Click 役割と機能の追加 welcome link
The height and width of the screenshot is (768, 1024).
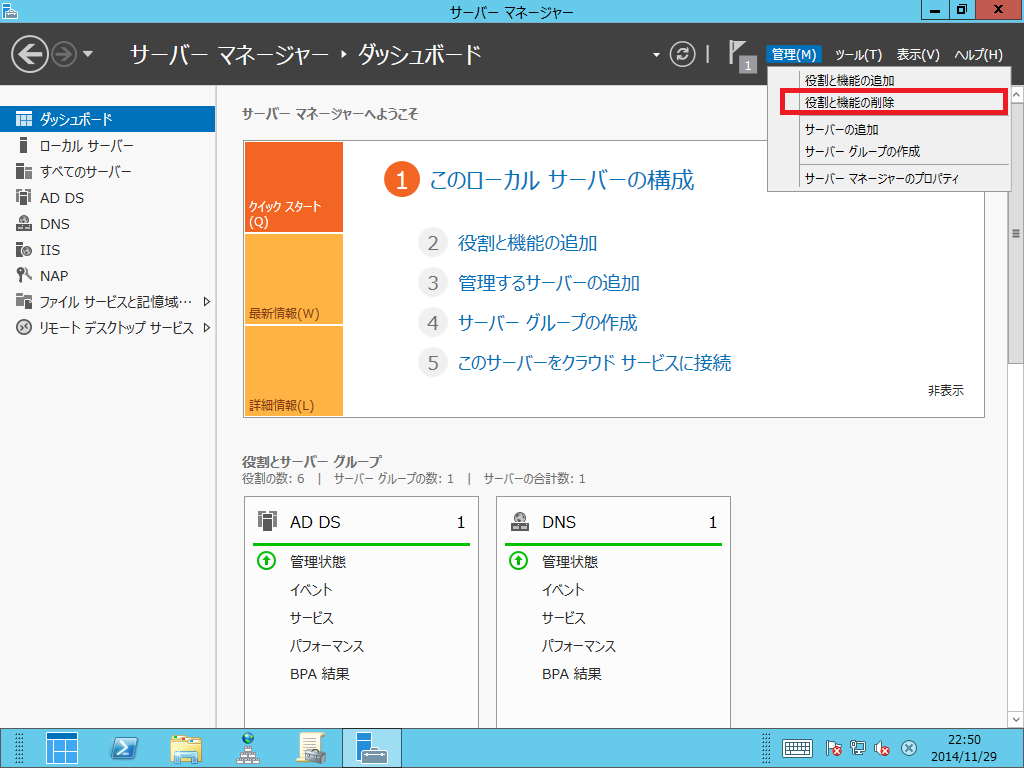528,243
